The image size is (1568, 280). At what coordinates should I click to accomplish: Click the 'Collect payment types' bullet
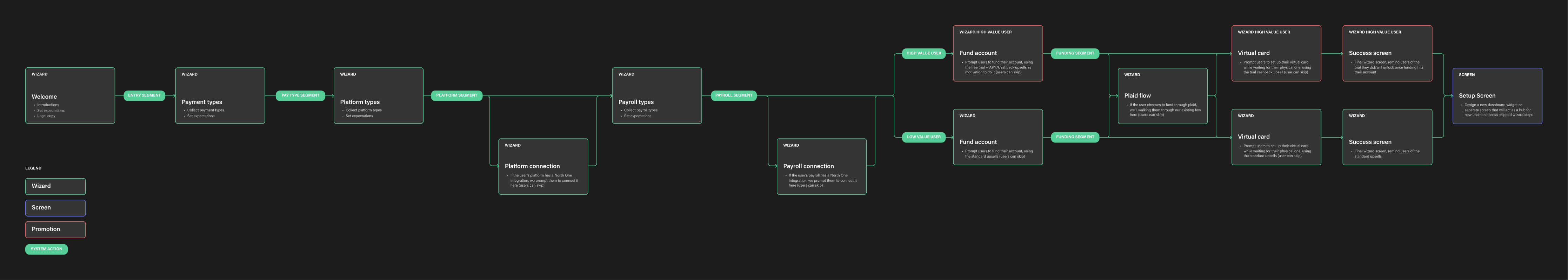pos(206,110)
